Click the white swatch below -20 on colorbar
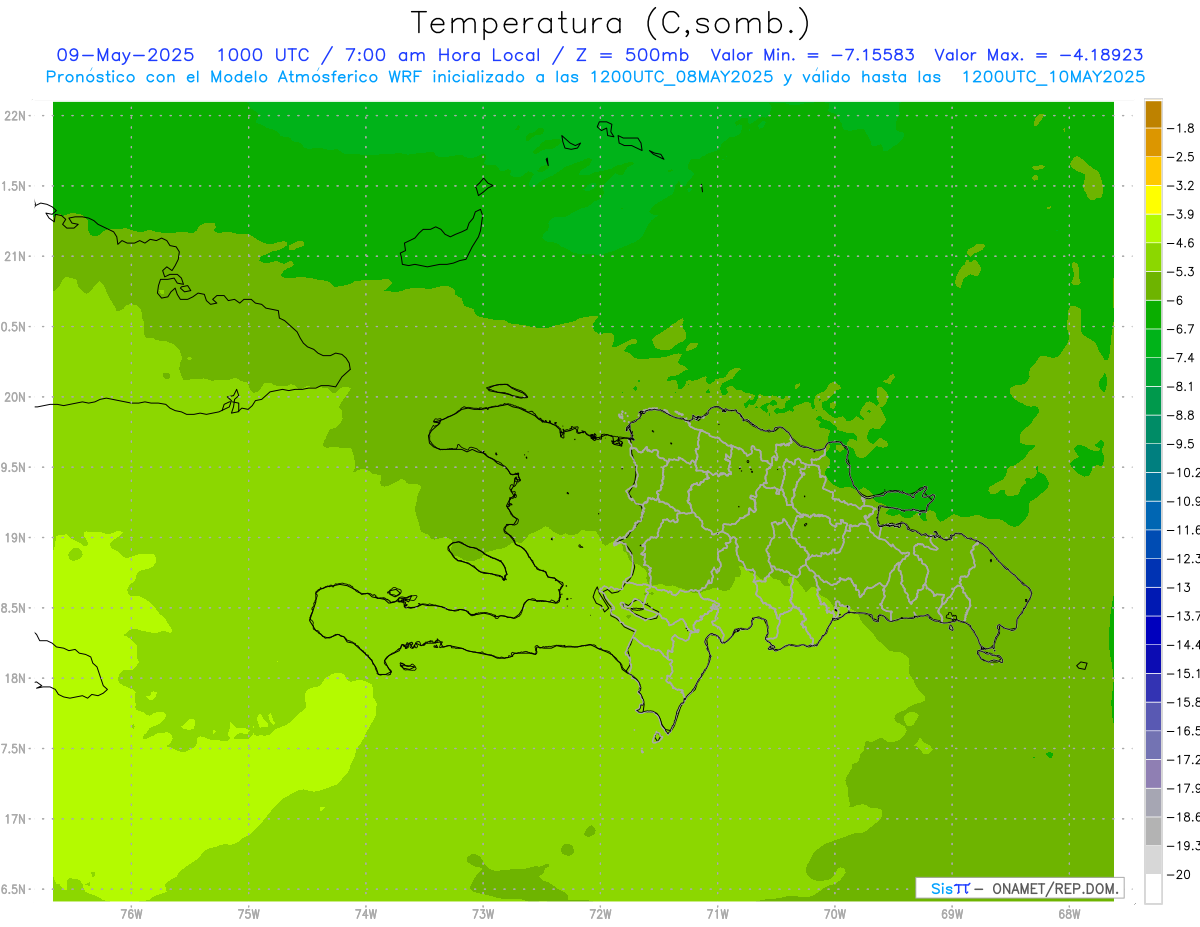The image size is (1200, 927). coord(1153,888)
